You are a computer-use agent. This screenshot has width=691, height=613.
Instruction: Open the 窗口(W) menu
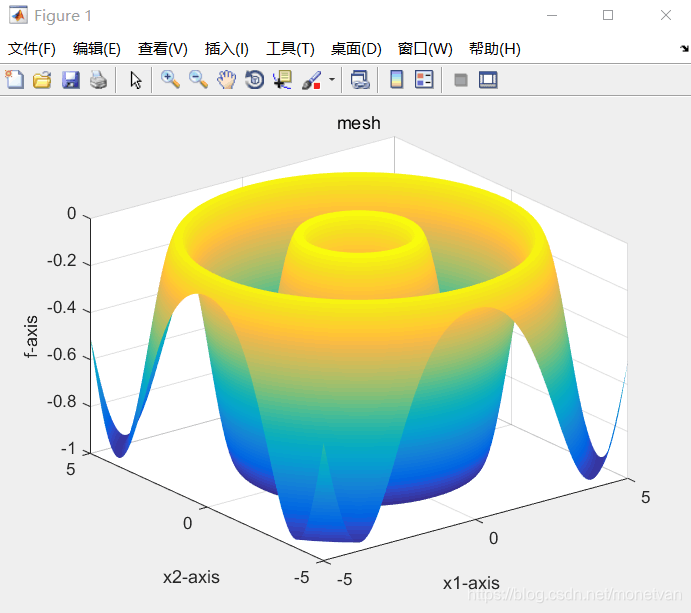[425, 48]
